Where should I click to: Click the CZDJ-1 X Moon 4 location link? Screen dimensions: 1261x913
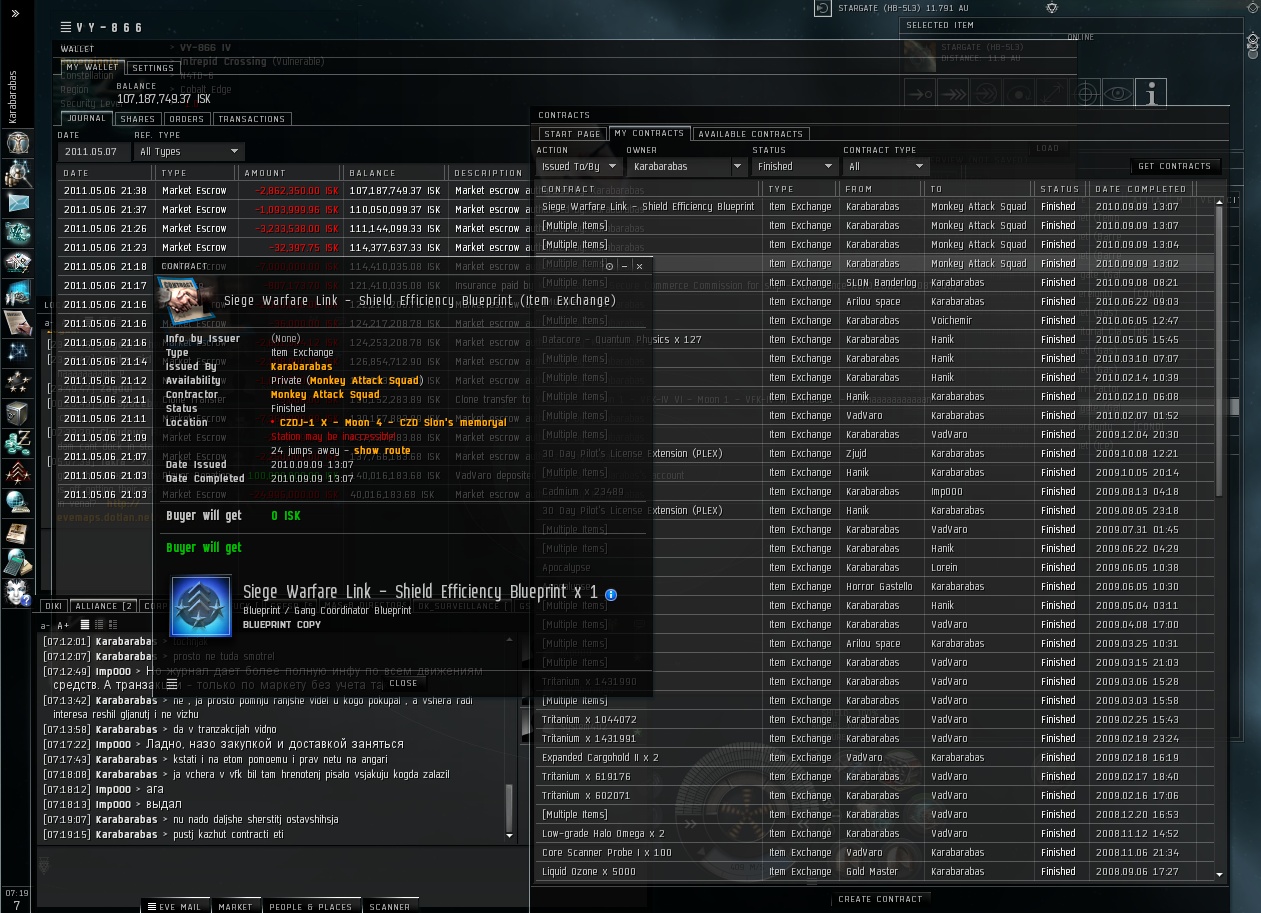tap(392, 423)
